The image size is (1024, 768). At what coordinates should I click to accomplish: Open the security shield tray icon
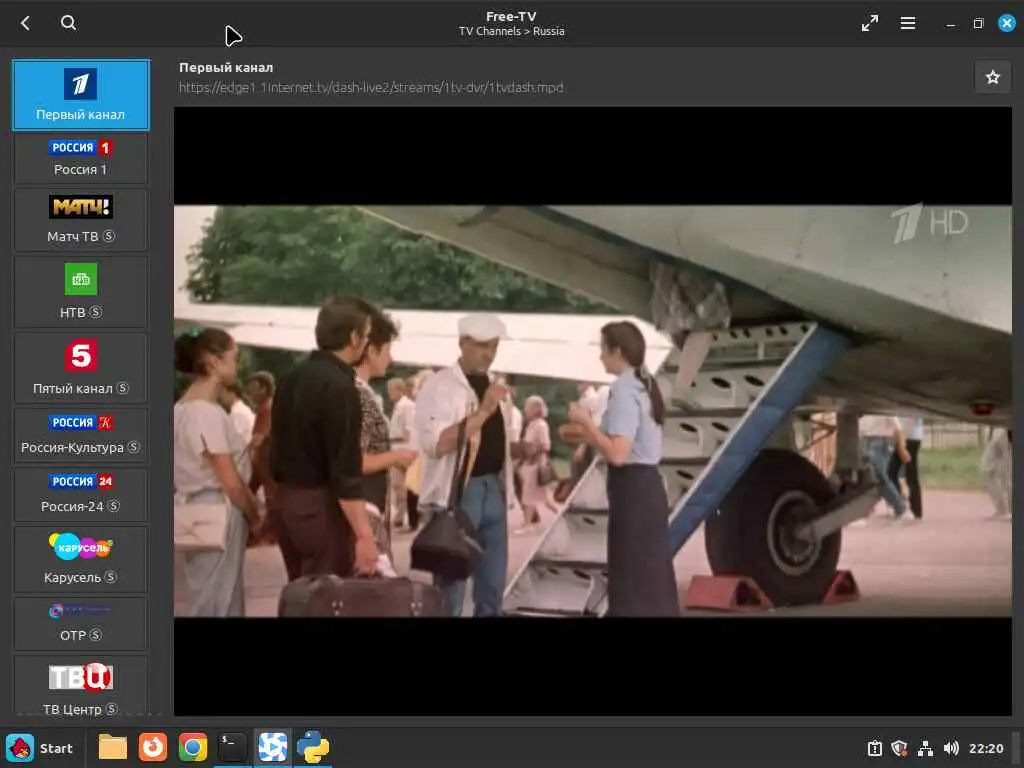899,748
